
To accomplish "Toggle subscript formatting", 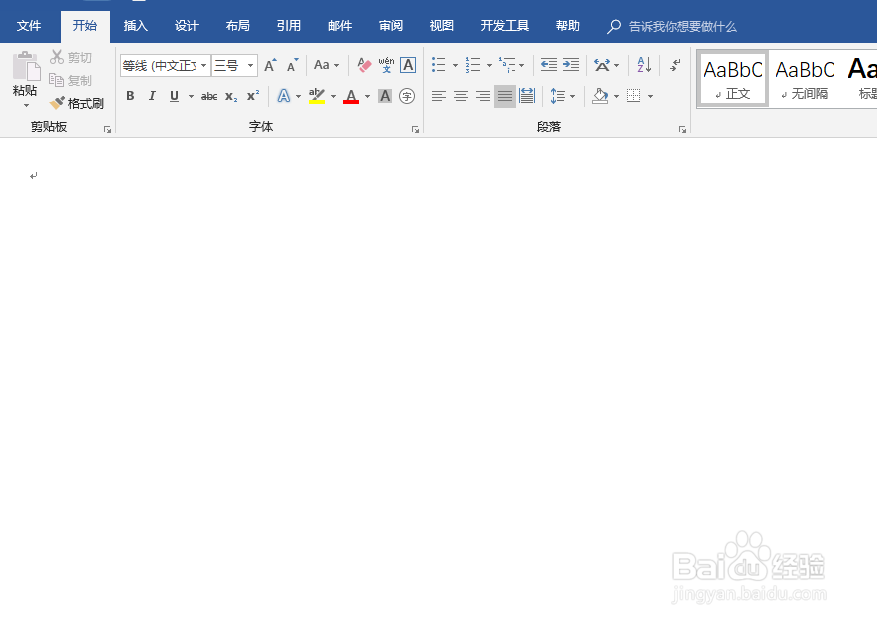I will point(231,96).
